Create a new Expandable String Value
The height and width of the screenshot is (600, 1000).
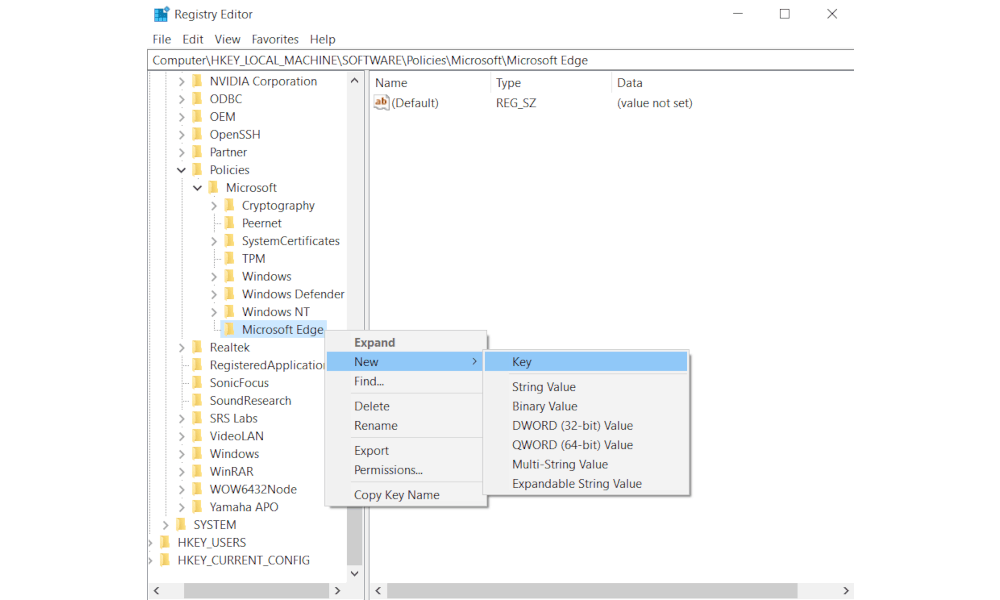(x=586, y=483)
